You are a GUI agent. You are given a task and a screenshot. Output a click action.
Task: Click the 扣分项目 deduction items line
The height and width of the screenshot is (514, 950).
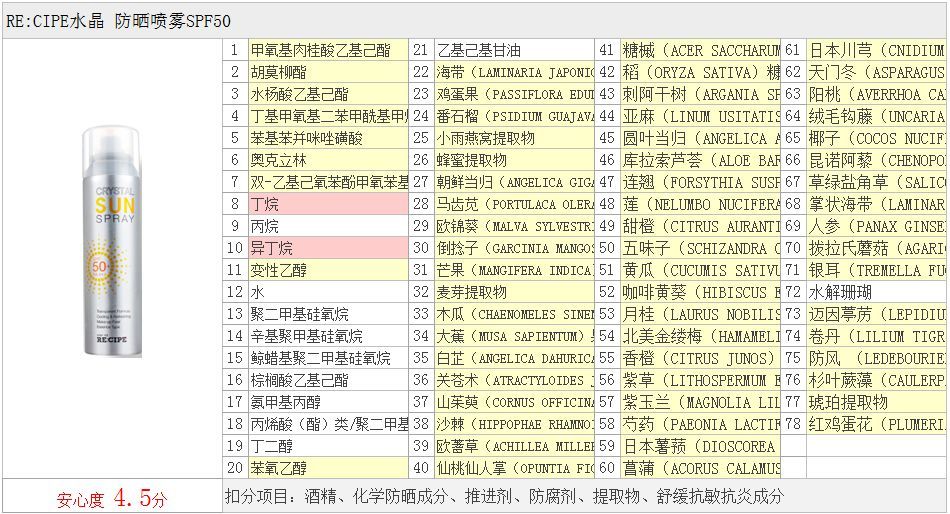(x=504, y=496)
